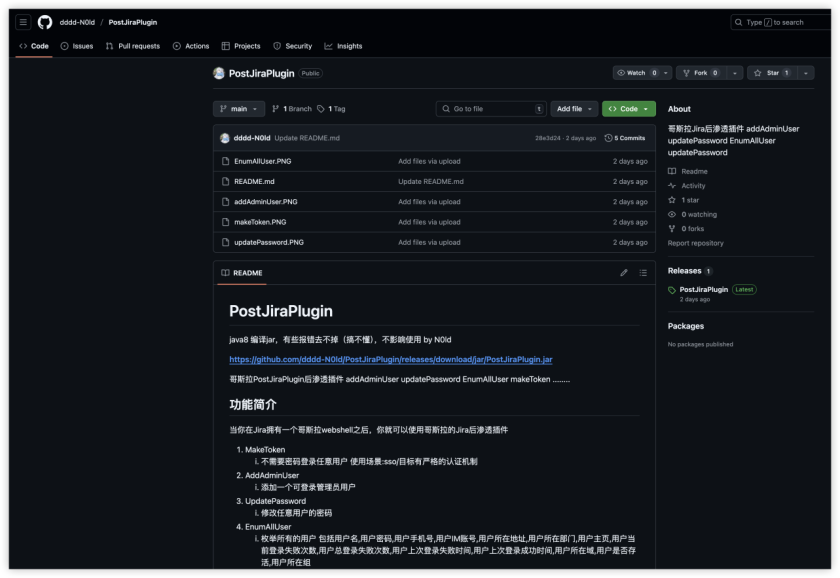Star the repository with the Star button
Image resolution: width=840 pixels, height=578 pixels.
tap(772, 73)
